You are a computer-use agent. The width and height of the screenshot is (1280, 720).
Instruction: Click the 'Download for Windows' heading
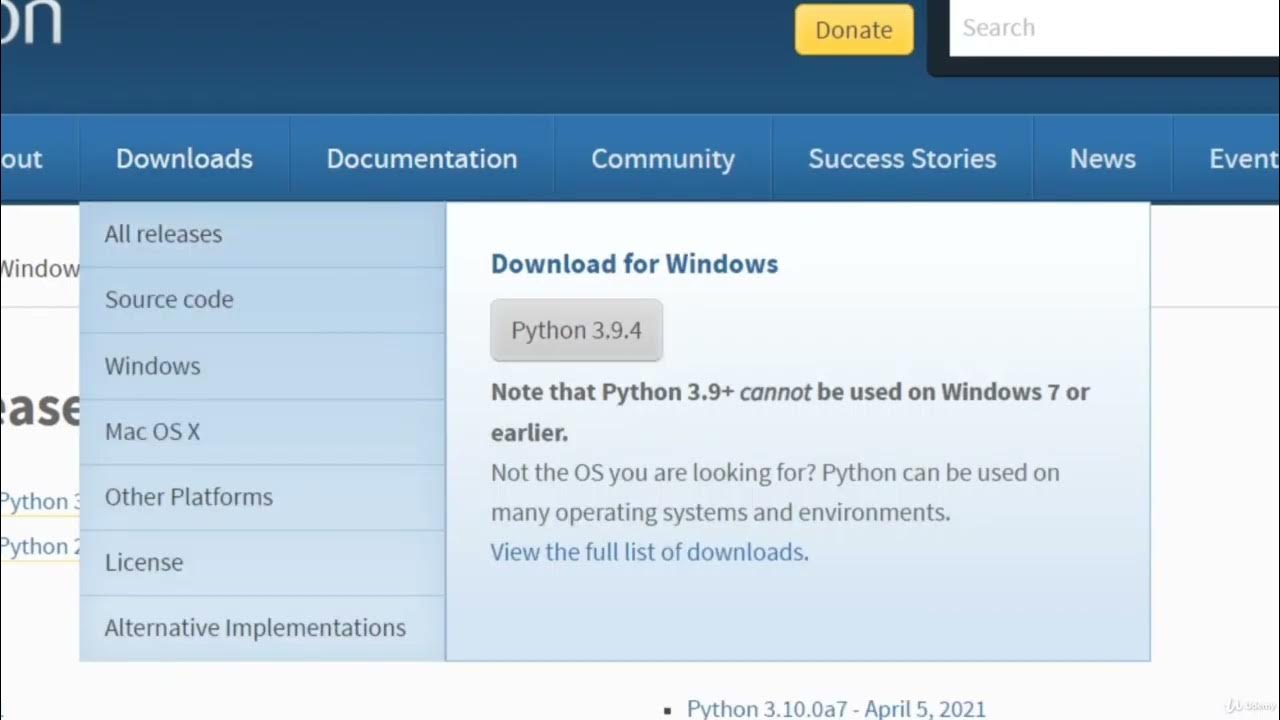pos(634,264)
